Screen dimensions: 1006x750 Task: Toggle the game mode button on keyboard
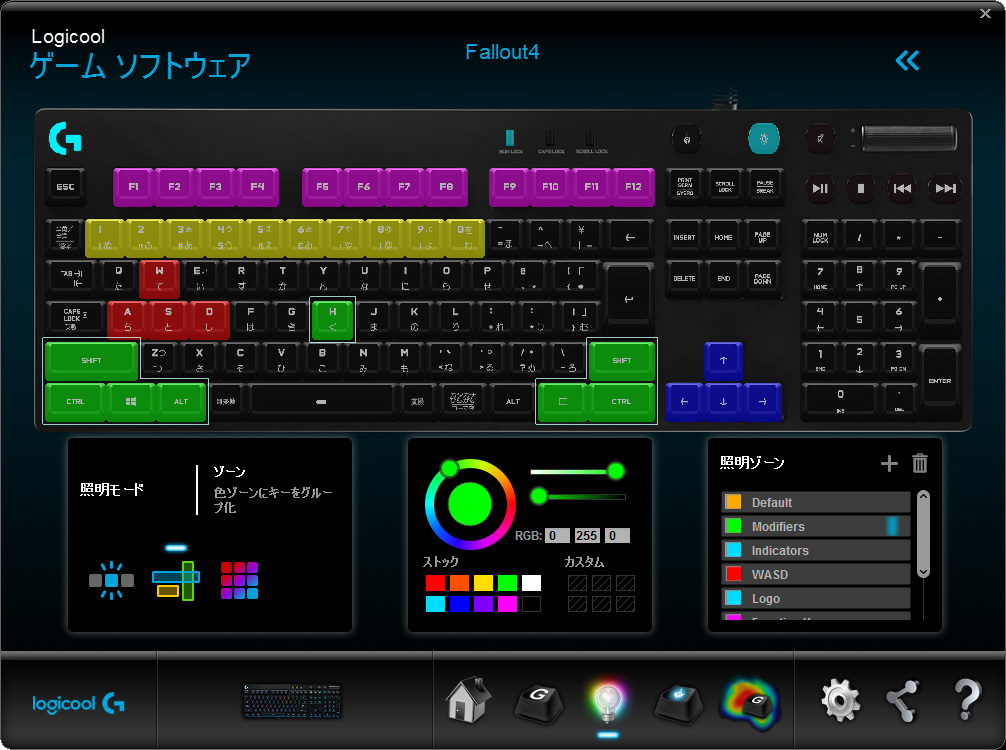(x=686, y=139)
